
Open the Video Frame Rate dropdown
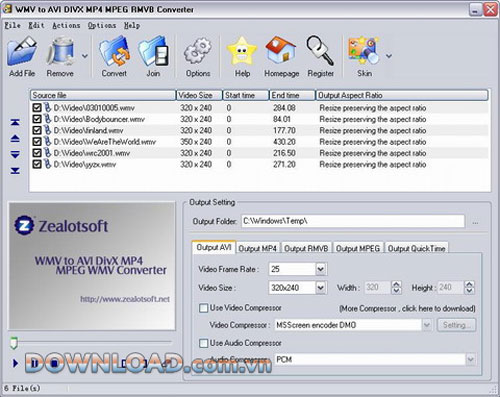320,269
